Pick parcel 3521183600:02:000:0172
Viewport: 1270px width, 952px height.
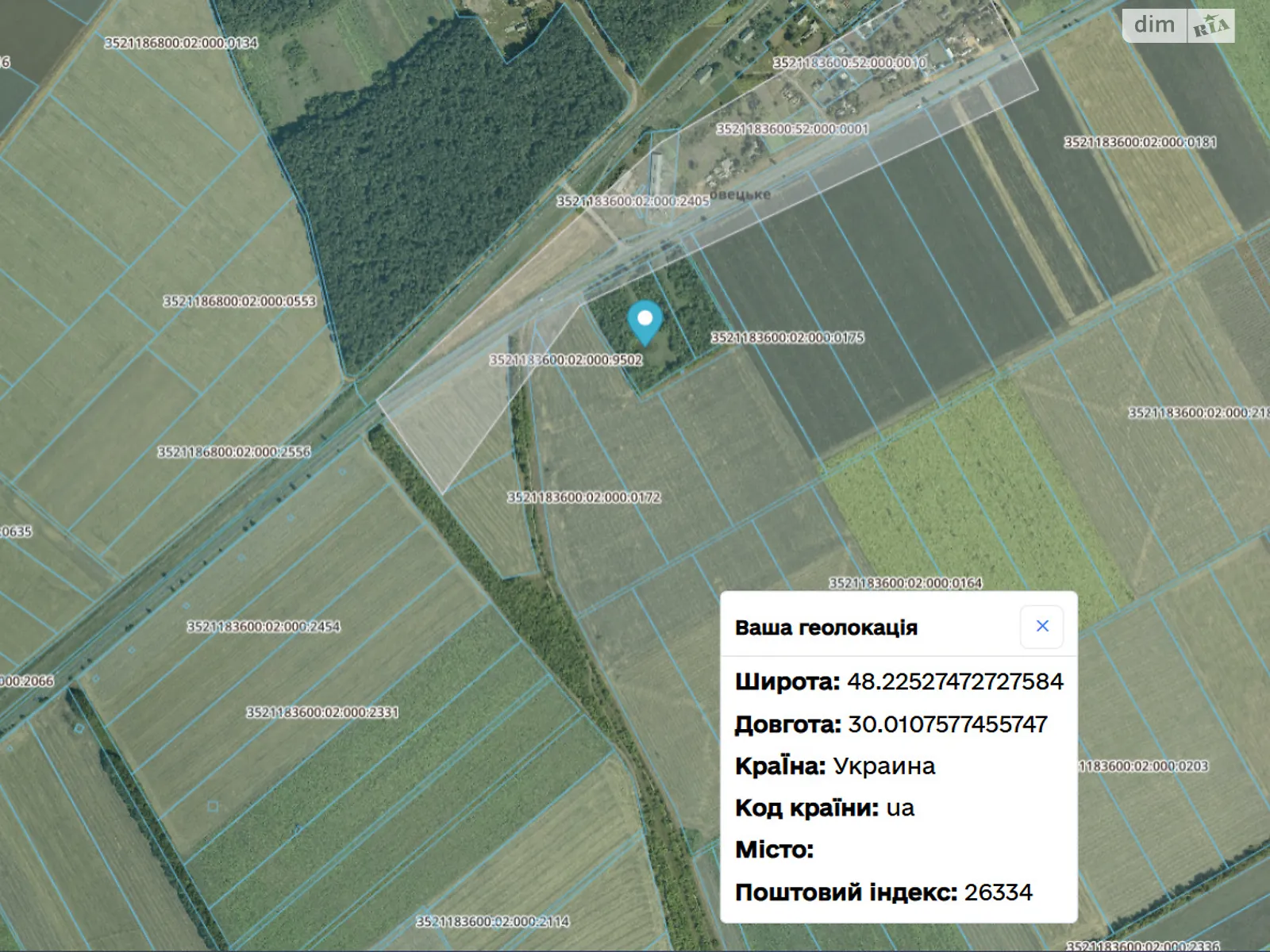584,497
